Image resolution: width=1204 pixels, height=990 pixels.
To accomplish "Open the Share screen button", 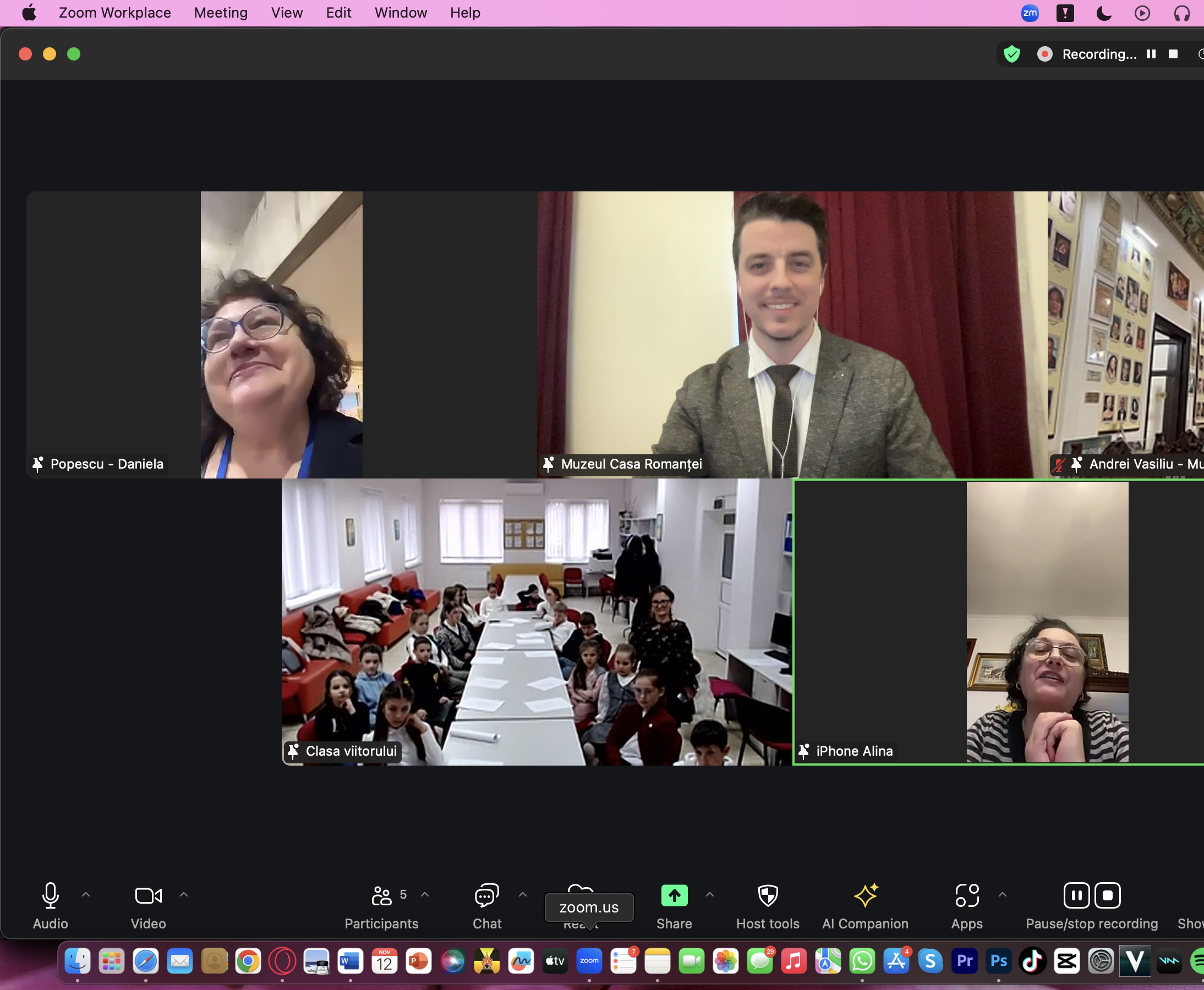I will [x=674, y=896].
